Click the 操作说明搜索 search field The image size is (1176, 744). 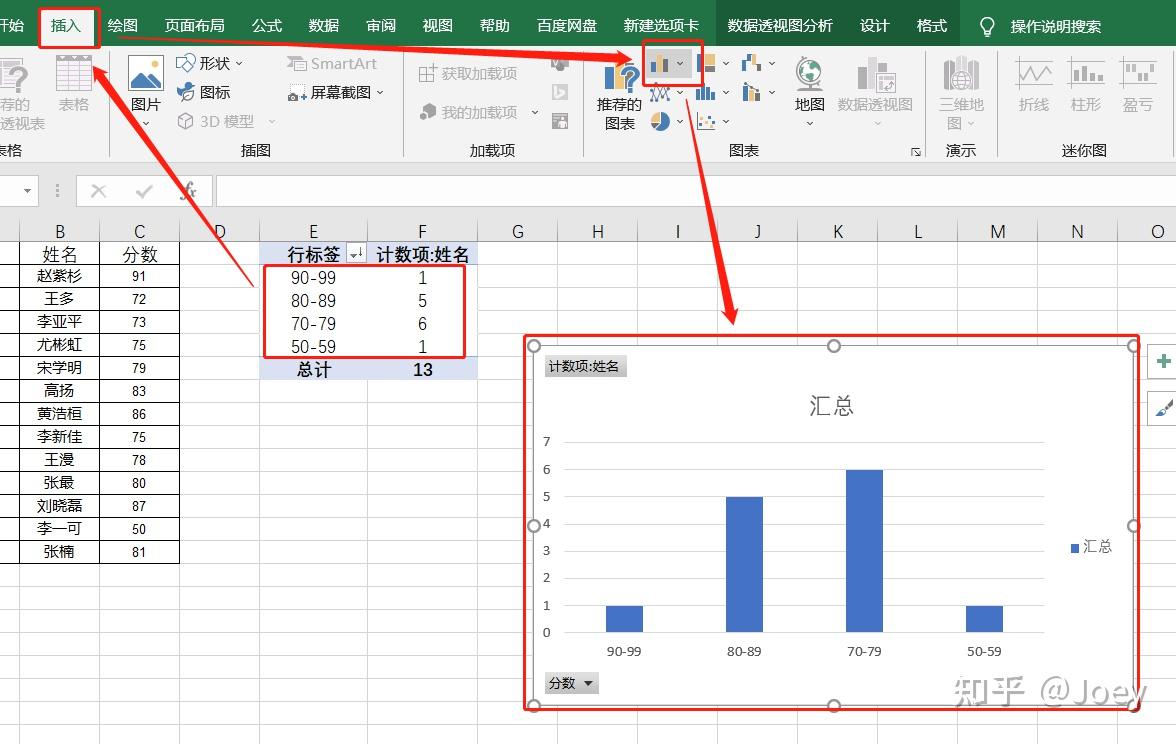pos(1055,25)
